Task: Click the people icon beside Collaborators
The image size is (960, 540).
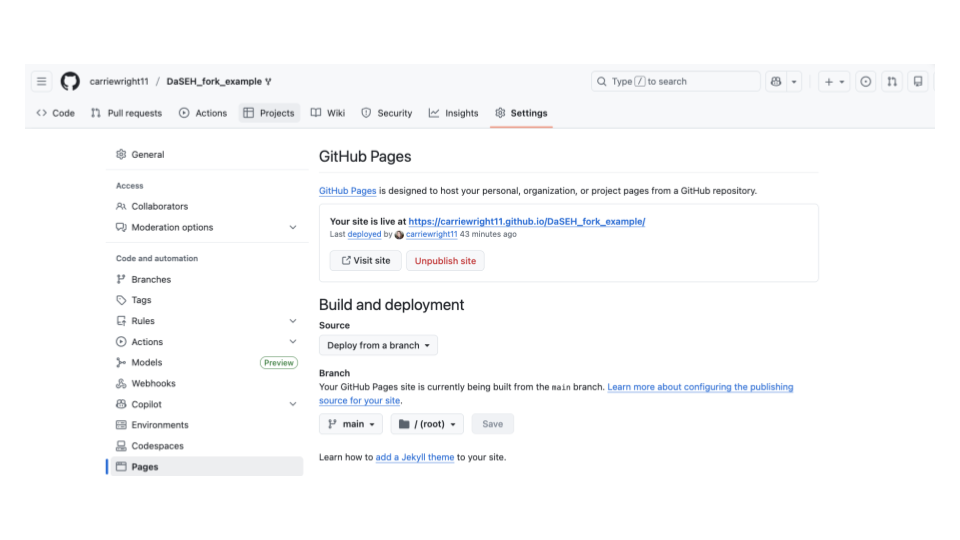Action: click(121, 206)
